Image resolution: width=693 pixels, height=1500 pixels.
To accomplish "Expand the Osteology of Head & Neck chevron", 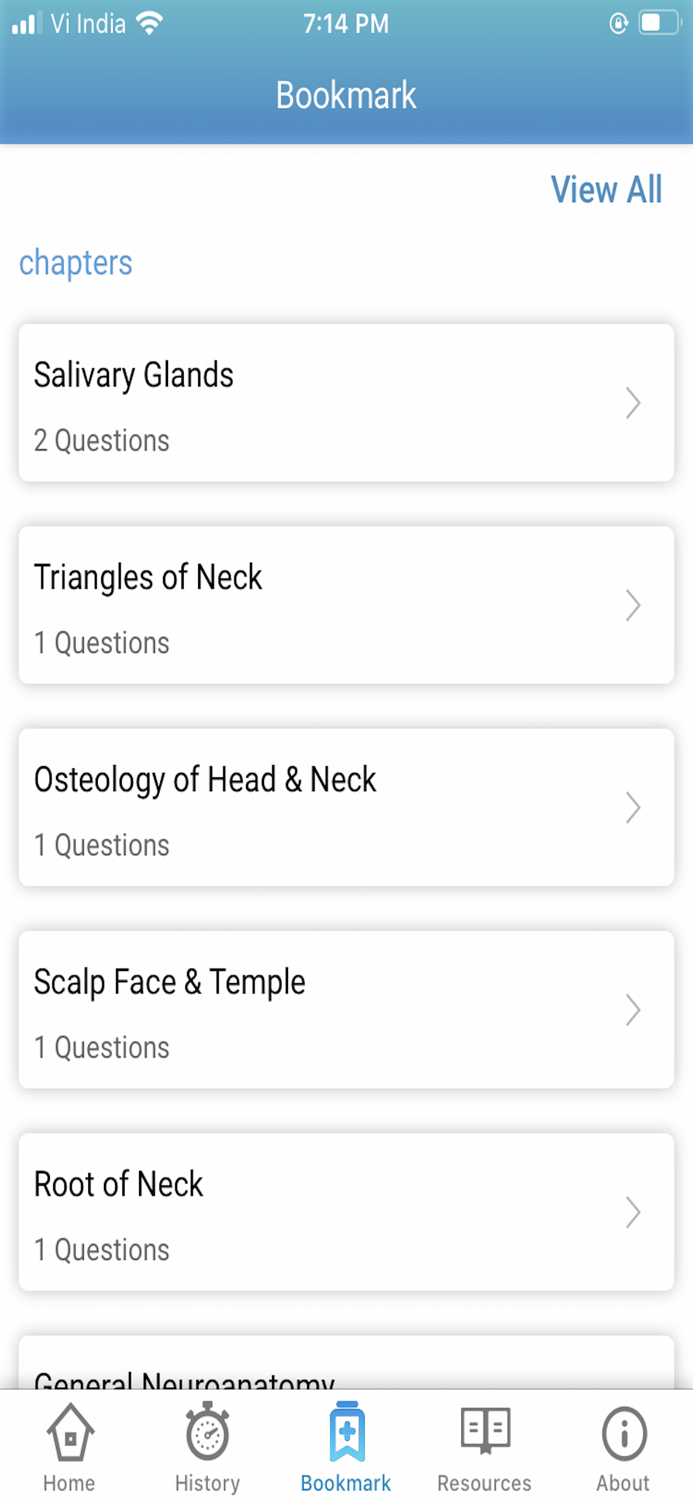I will click(x=632, y=807).
